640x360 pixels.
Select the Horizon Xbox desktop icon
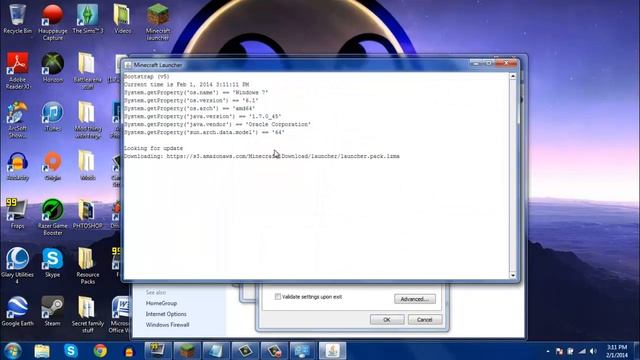pyautogui.click(x=53, y=68)
